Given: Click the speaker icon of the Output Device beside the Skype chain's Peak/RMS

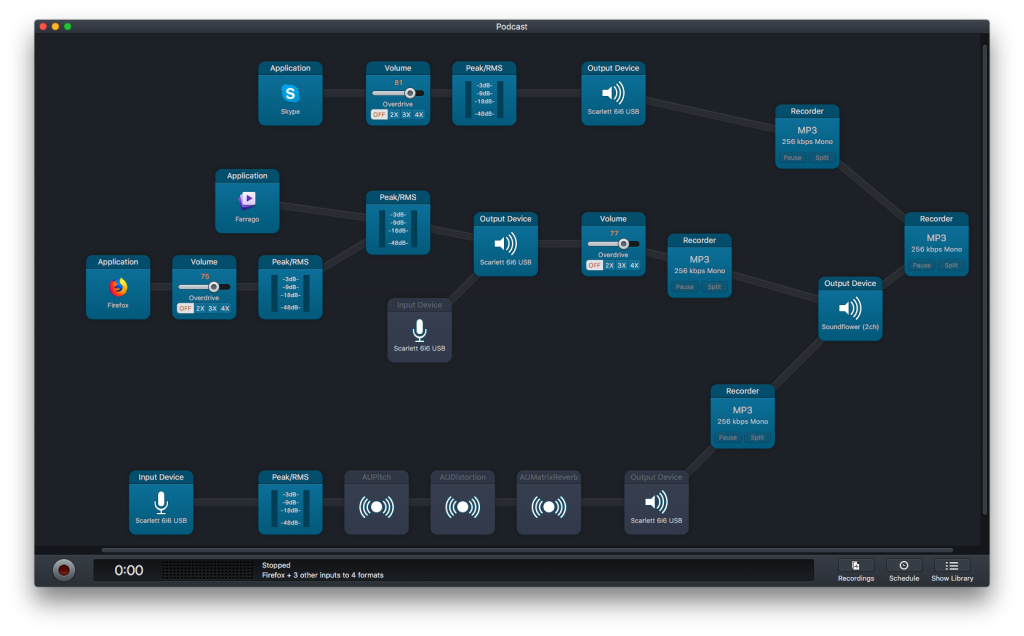Looking at the screenshot, I should [613, 93].
